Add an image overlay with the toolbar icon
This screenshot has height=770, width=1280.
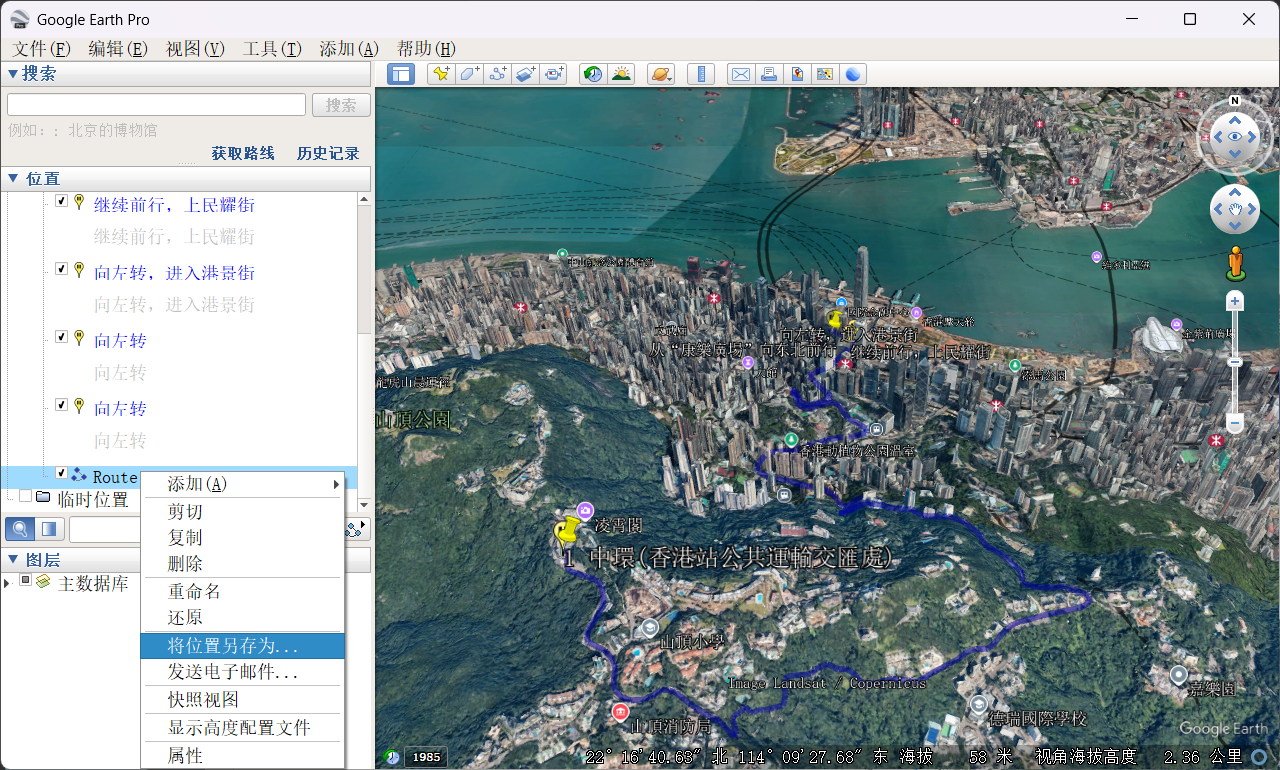[526, 74]
